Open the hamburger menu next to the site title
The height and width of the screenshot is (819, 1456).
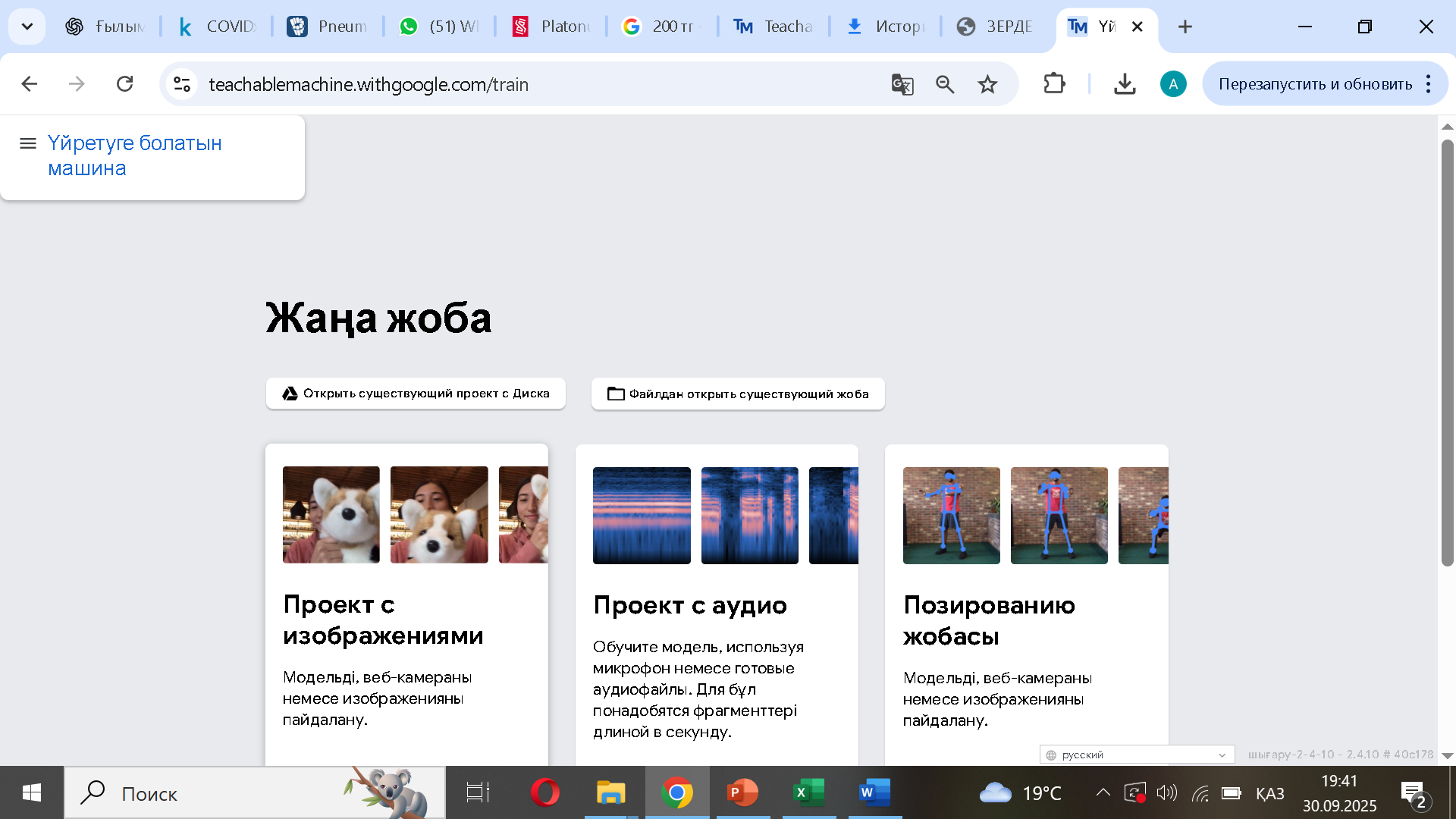28,143
